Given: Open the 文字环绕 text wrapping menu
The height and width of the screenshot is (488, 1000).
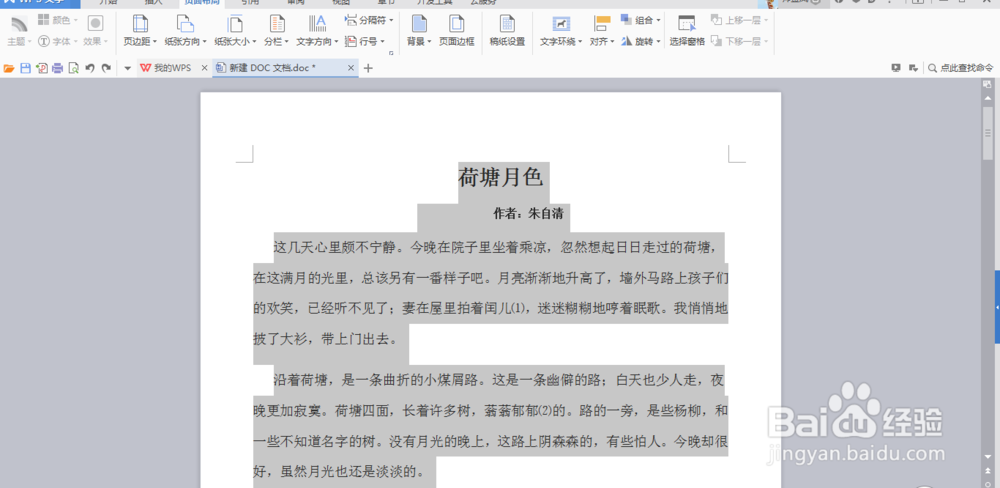Looking at the screenshot, I should pyautogui.click(x=561, y=31).
